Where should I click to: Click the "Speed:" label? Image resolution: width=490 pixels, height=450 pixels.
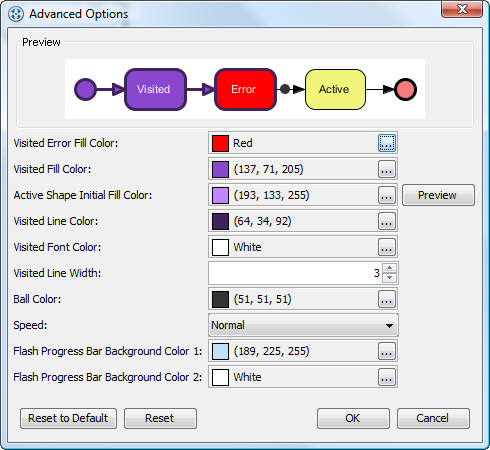(x=30, y=325)
